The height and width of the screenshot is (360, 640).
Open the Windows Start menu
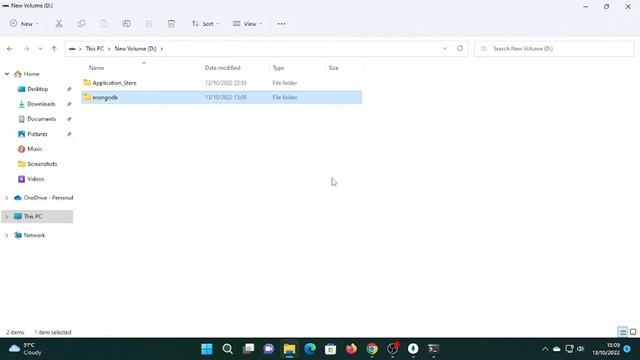click(x=207, y=349)
